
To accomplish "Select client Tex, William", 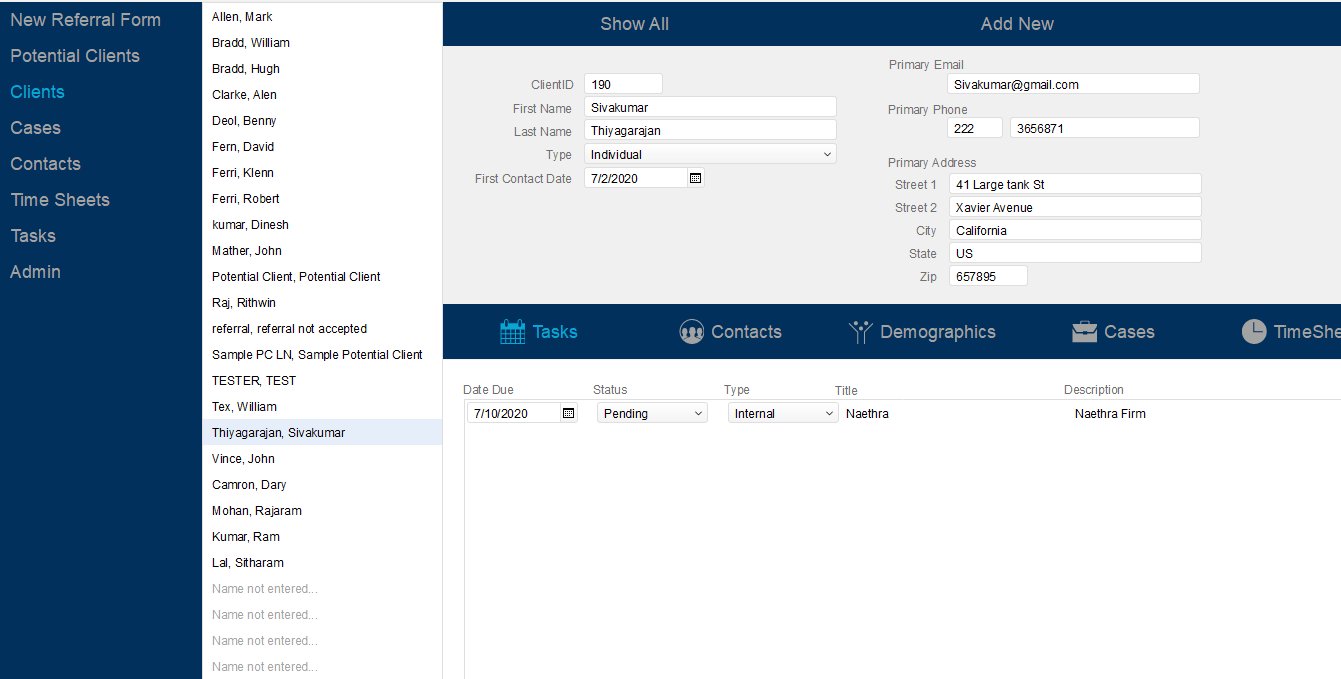I will 322,407.
